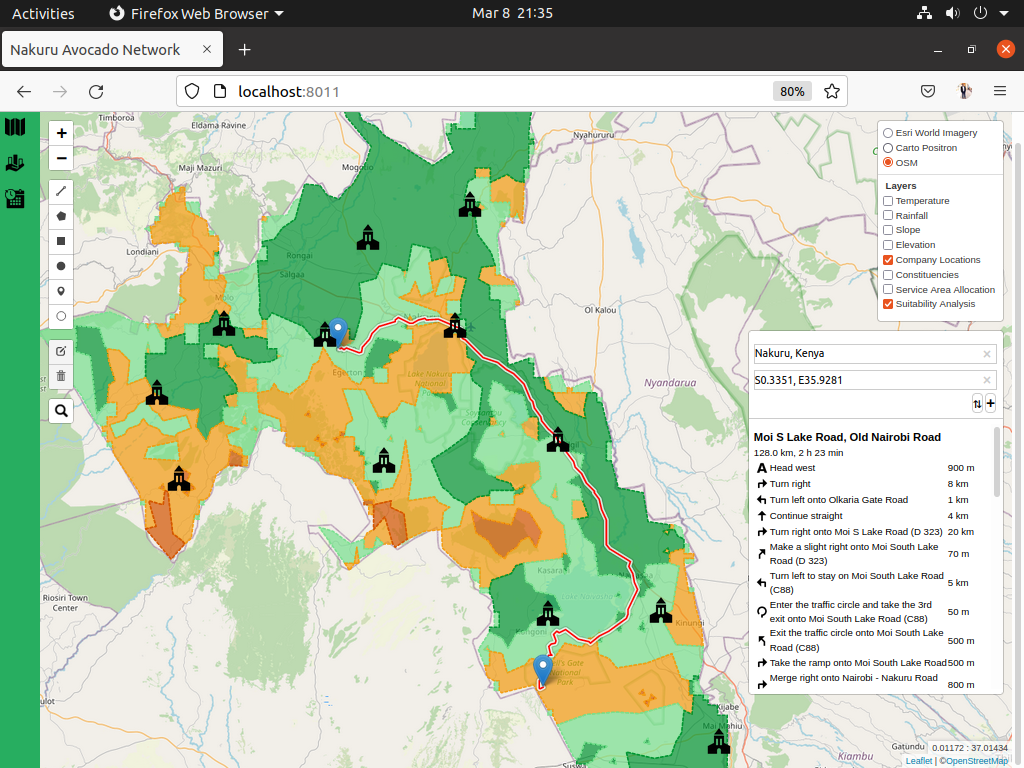1024x768 pixels.
Task: Click the map sidebar icon
Action: tap(14, 127)
